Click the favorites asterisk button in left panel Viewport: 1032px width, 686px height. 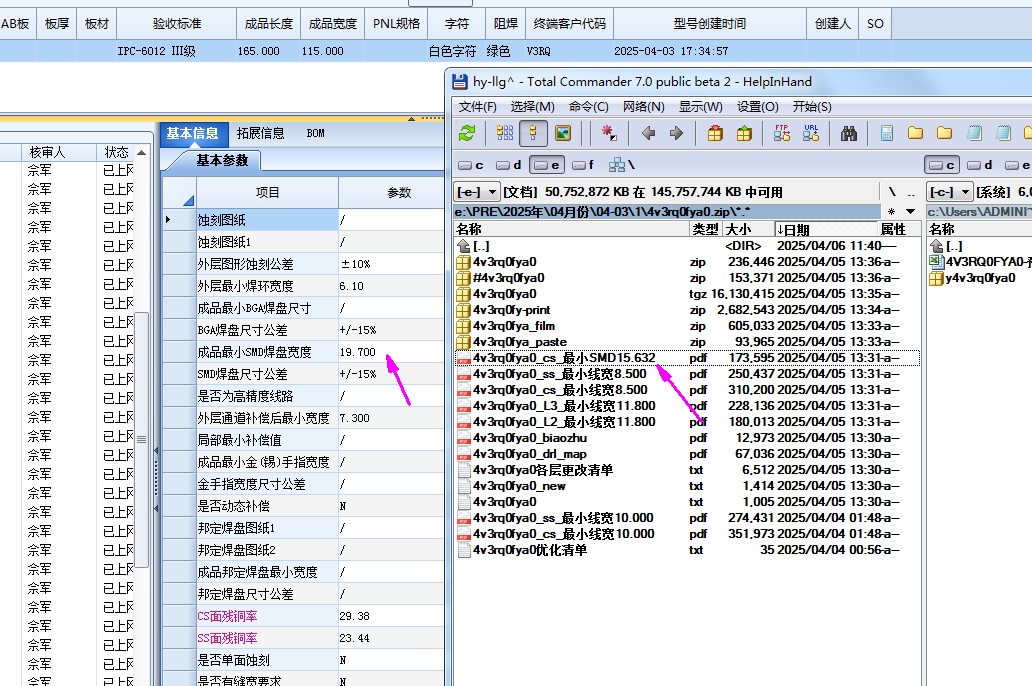coord(891,212)
